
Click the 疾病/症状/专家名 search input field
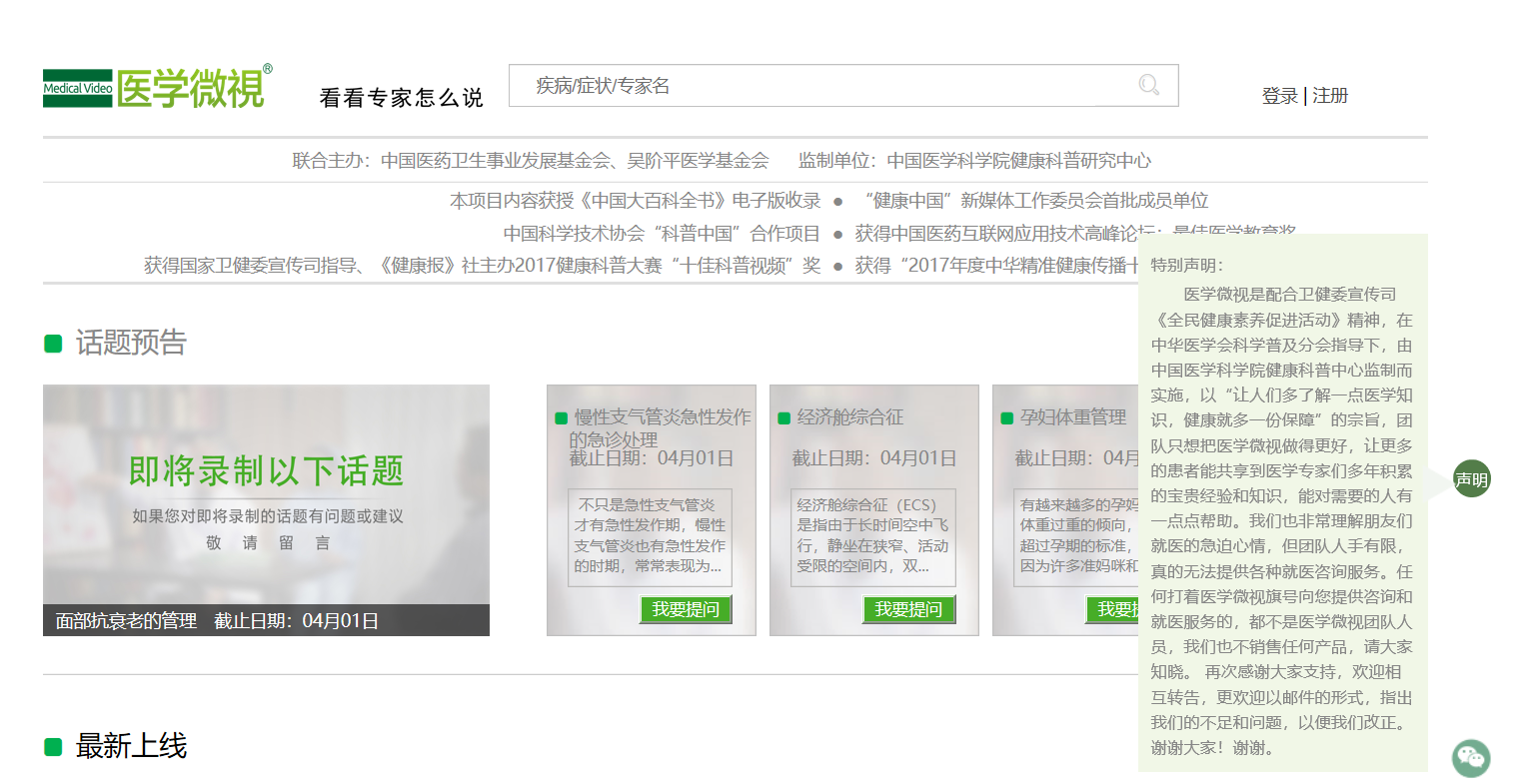tap(799, 86)
